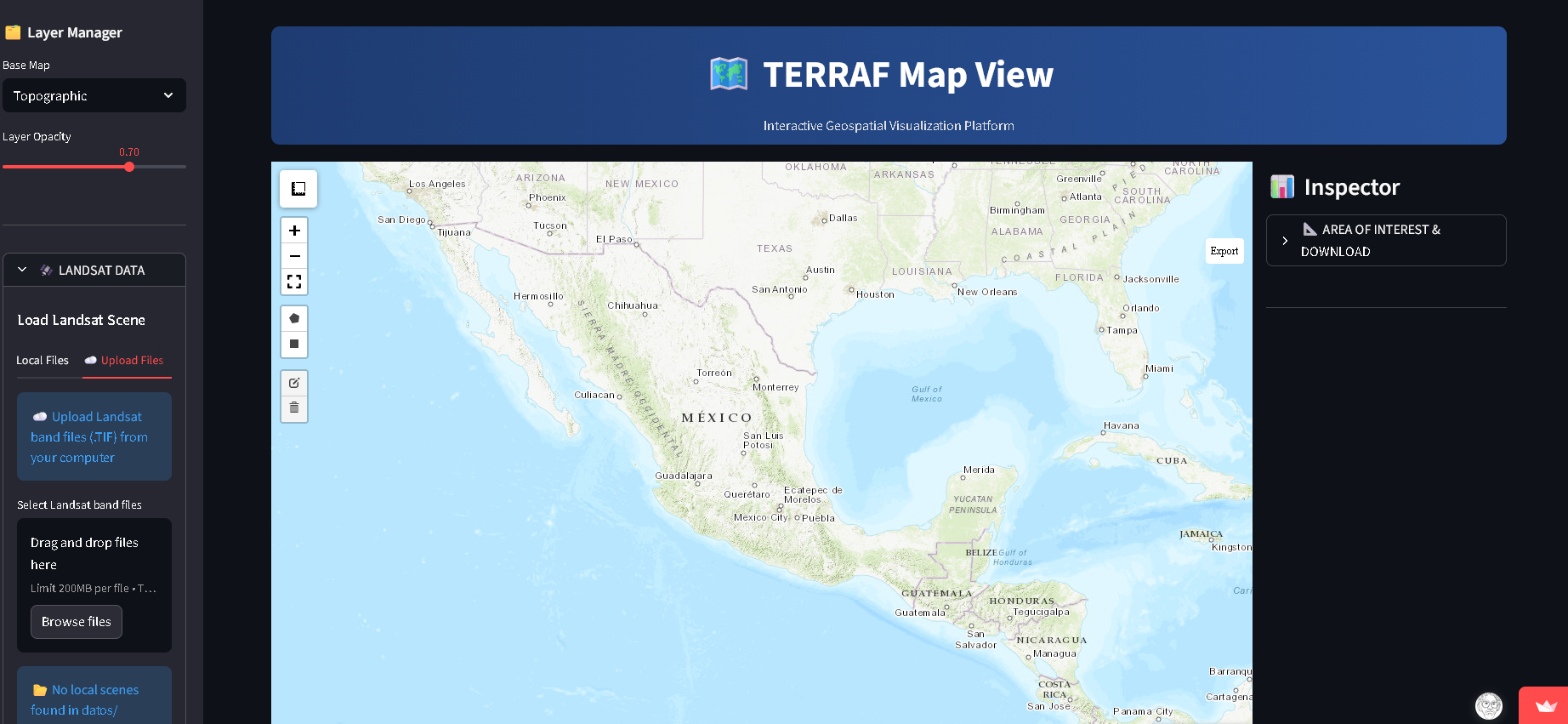Image resolution: width=1568 pixels, height=724 pixels.
Task: Select the draw polygon tool
Action: coord(294,318)
